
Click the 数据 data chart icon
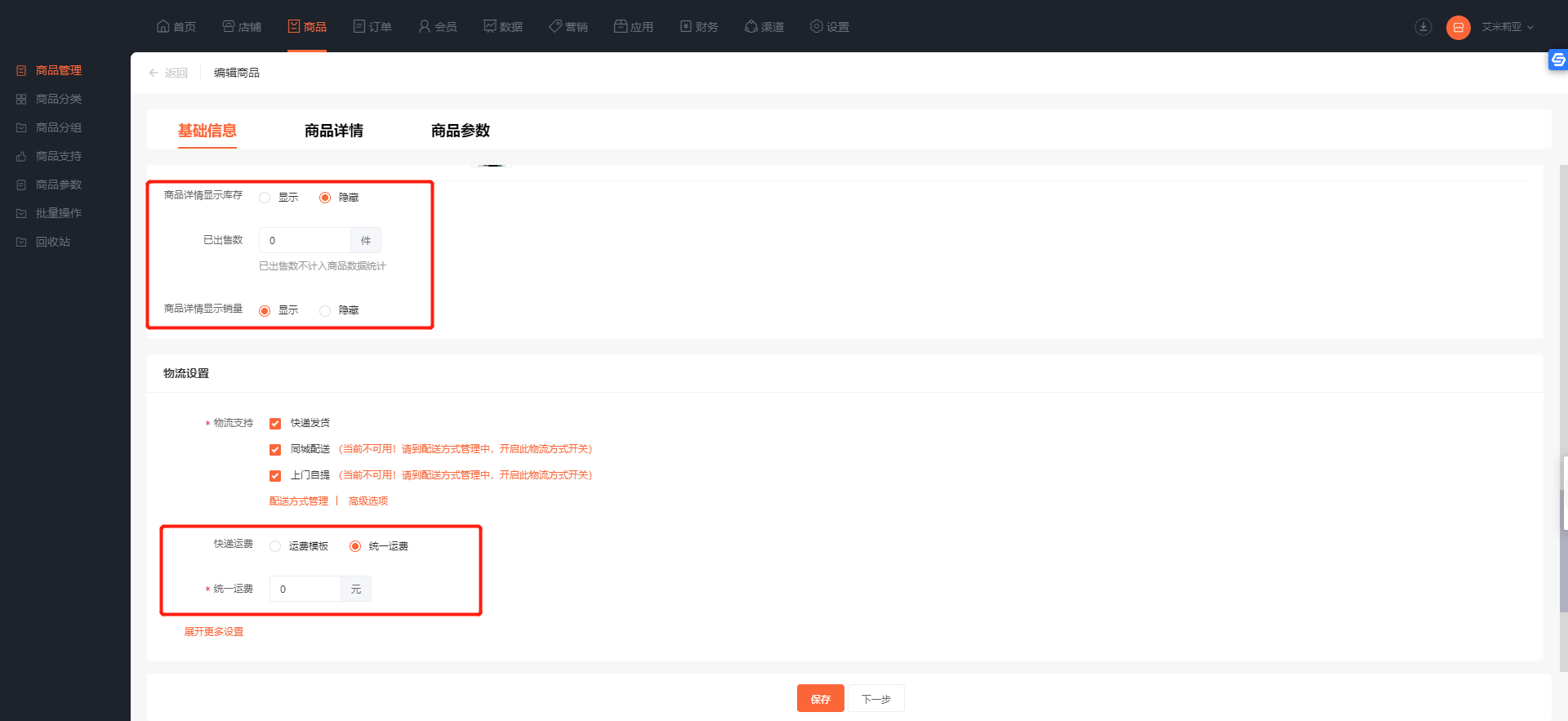click(x=489, y=26)
